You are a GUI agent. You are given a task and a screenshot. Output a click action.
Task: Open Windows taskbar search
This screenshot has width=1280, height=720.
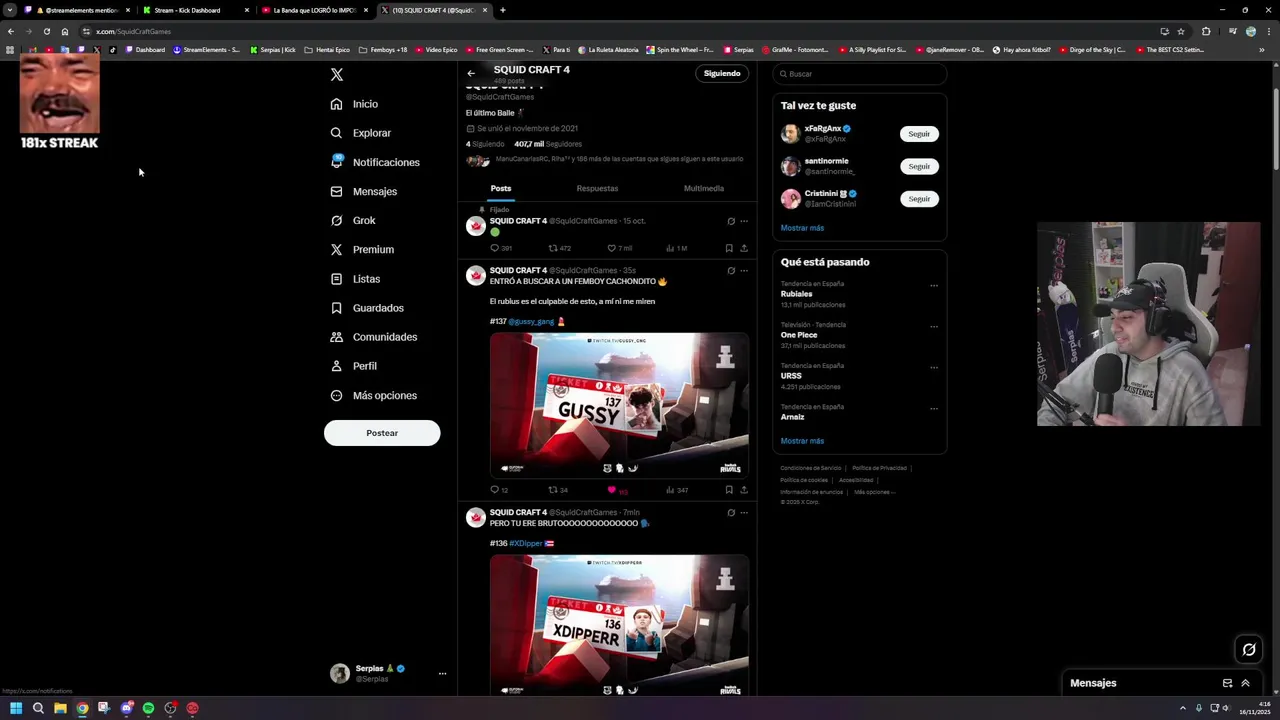click(x=38, y=708)
